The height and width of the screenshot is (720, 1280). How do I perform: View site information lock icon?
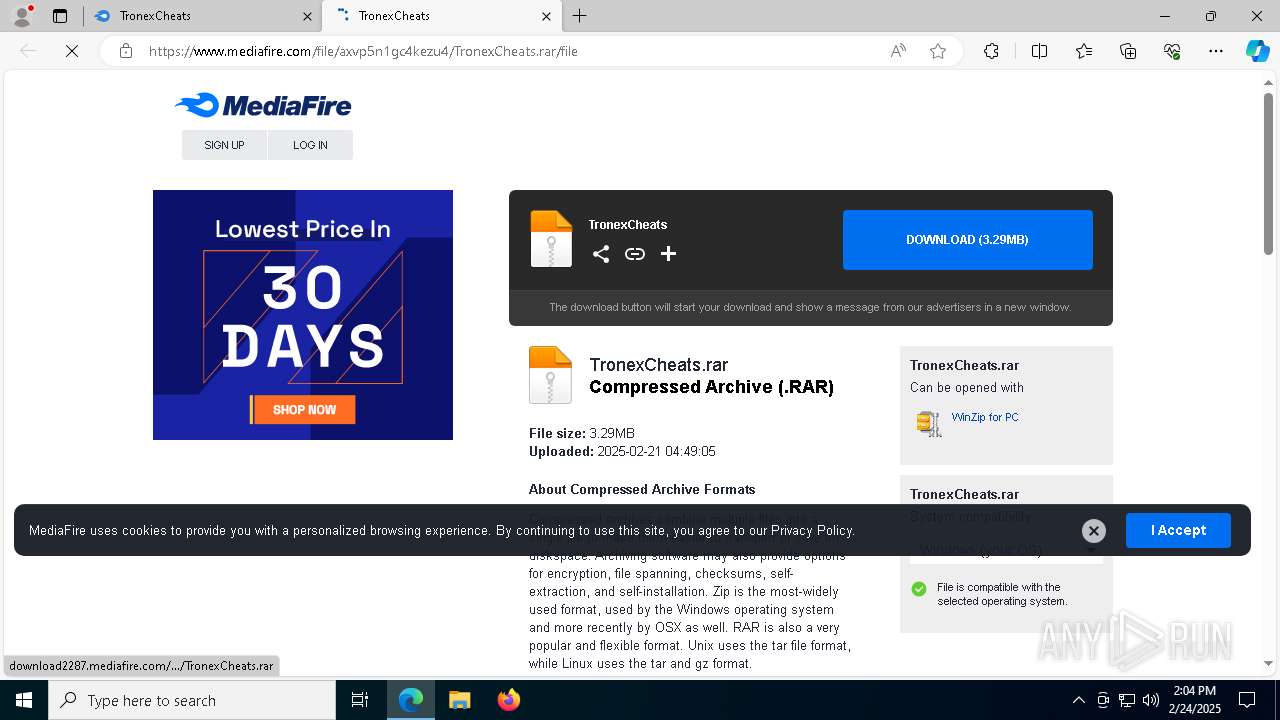click(x=126, y=51)
